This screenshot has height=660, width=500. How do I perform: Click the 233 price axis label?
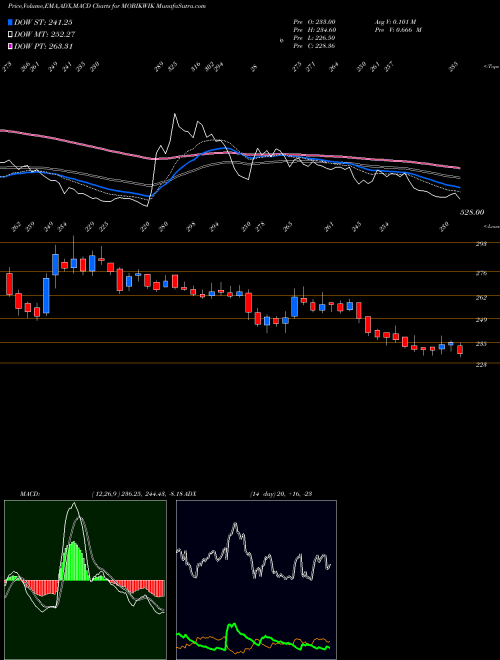pyautogui.click(x=481, y=344)
